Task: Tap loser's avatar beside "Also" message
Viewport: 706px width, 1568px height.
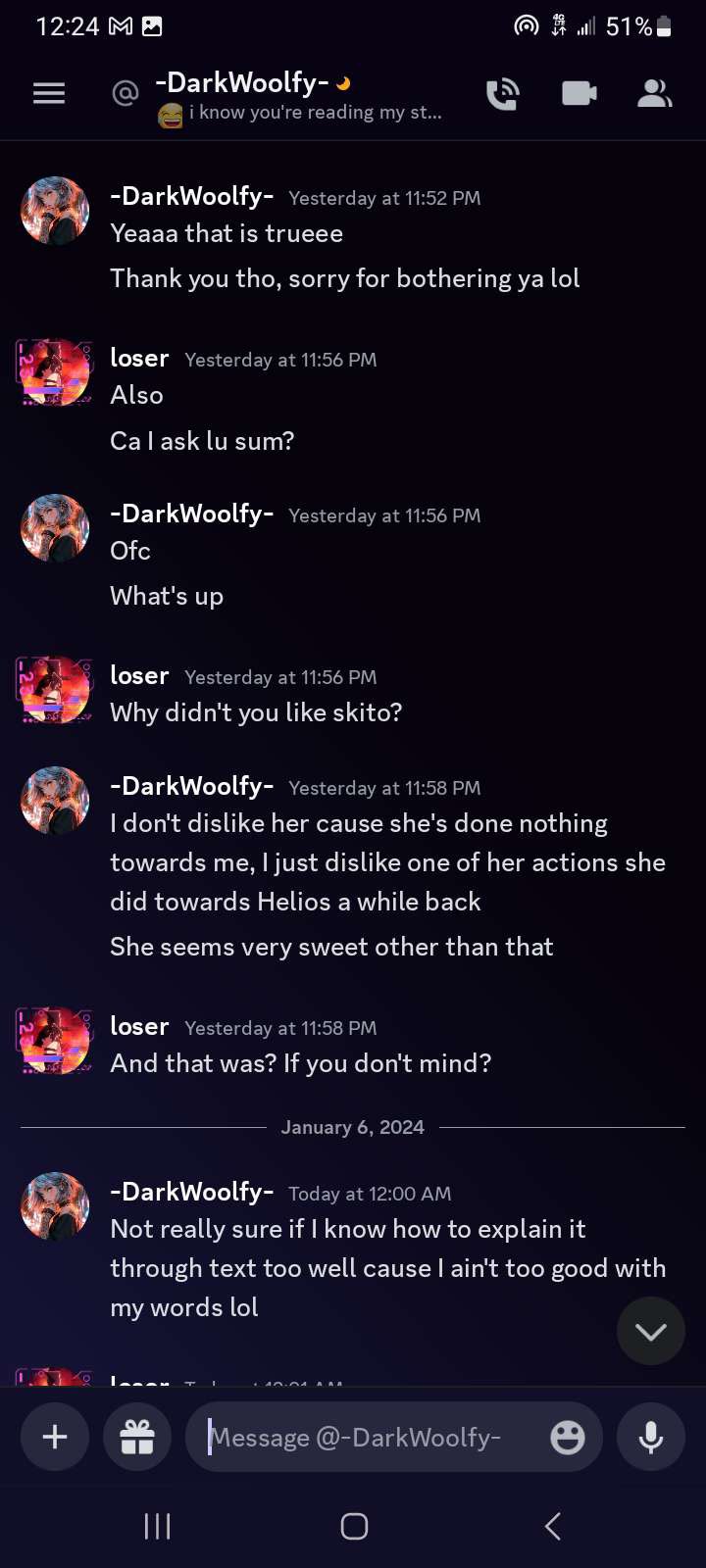Action: (x=55, y=372)
